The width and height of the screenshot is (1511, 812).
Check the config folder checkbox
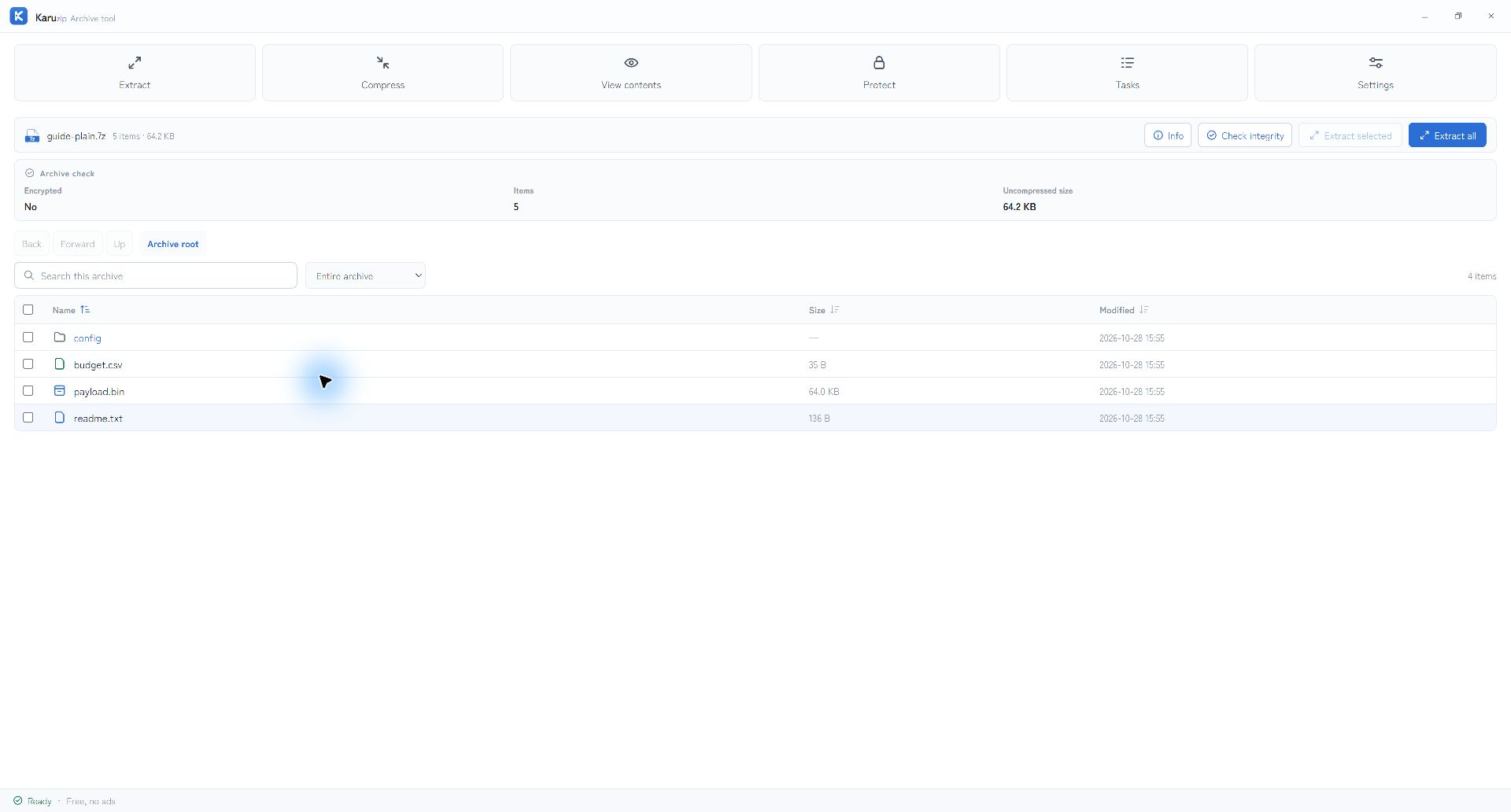pos(28,338)
